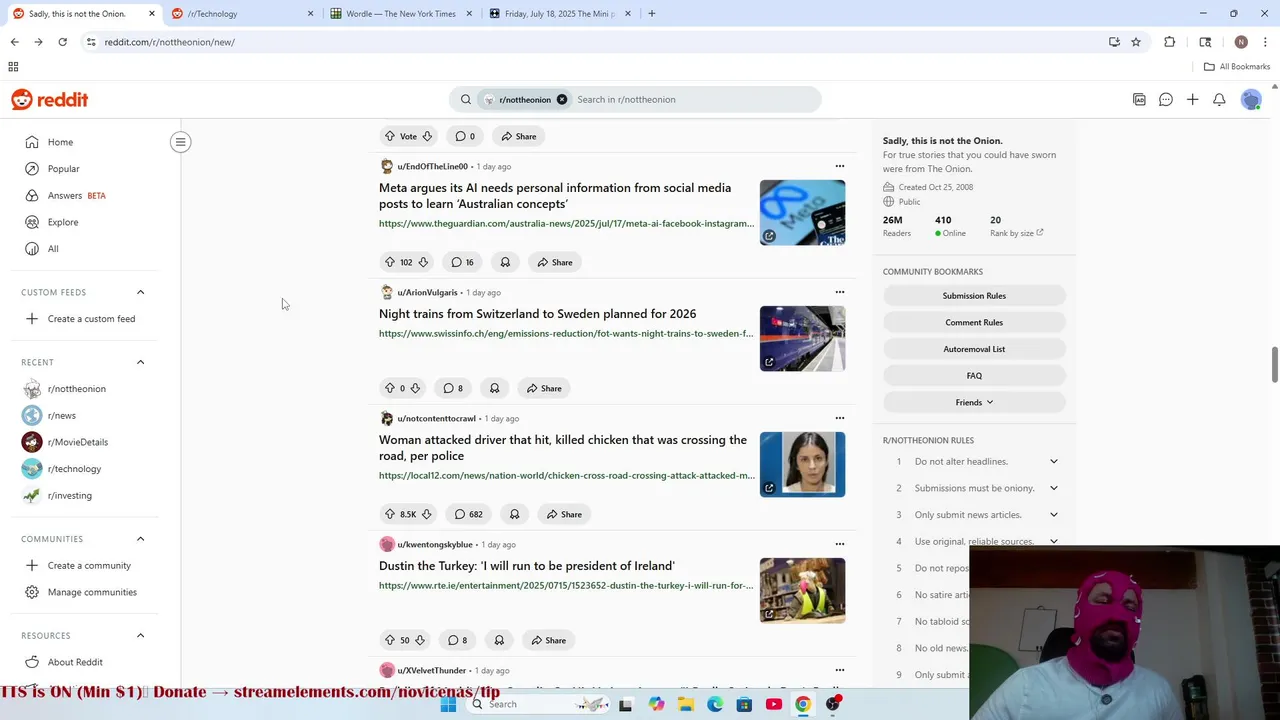Viewport: 1280px width, 720px height.
Task: Remove the r/nottheonion search filter chip
Action: 562,99
